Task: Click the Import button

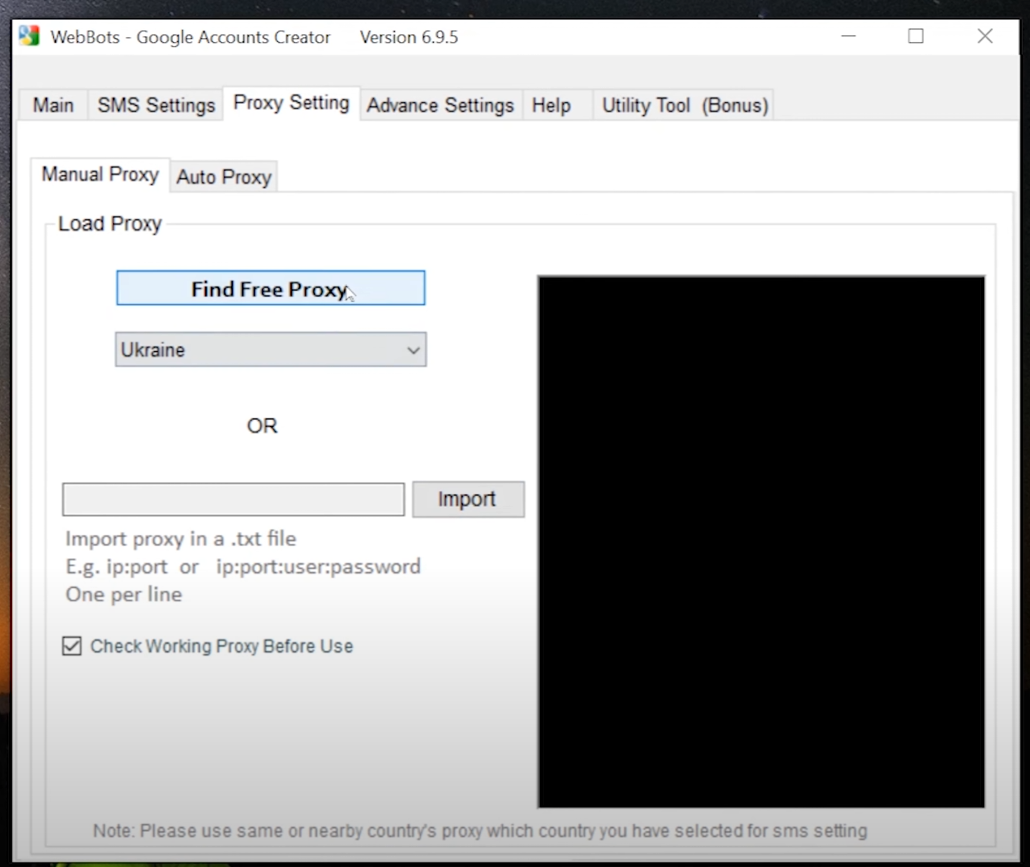Action: click(x=467, y=499)
